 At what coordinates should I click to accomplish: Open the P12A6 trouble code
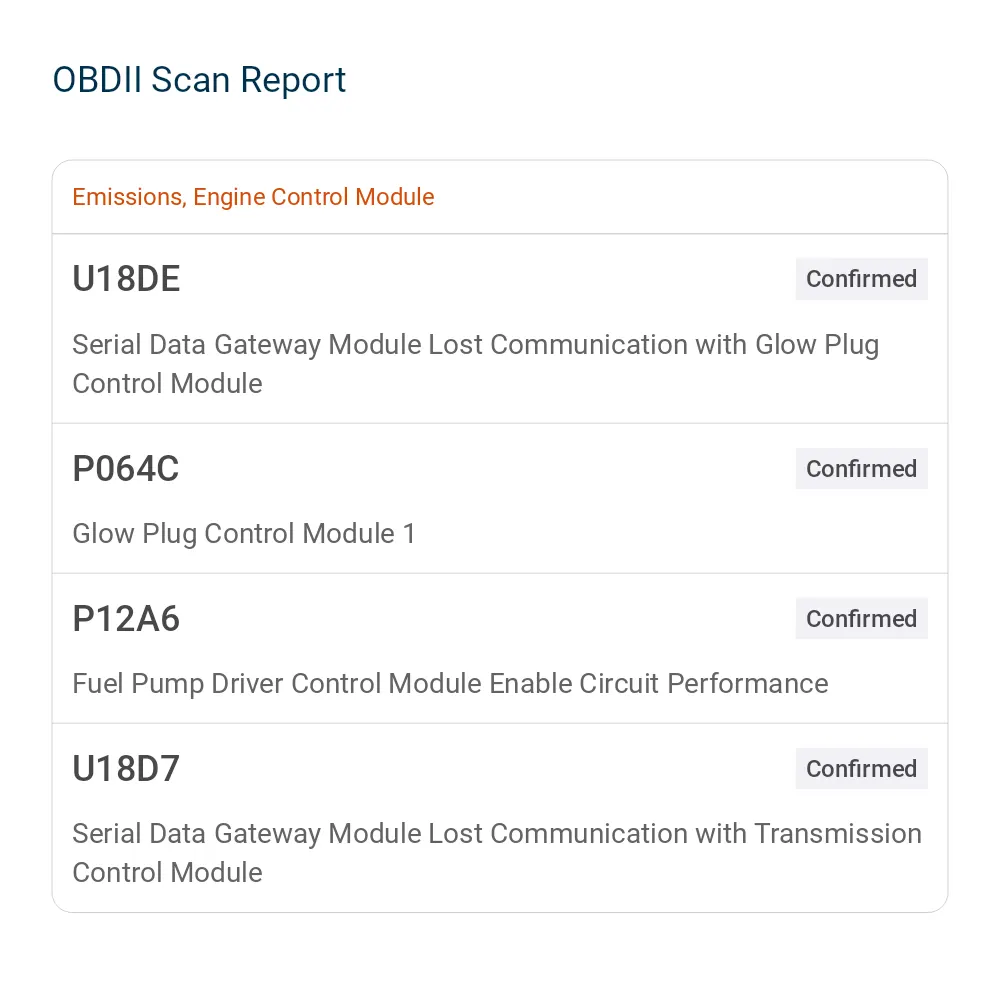pos(126,619)
